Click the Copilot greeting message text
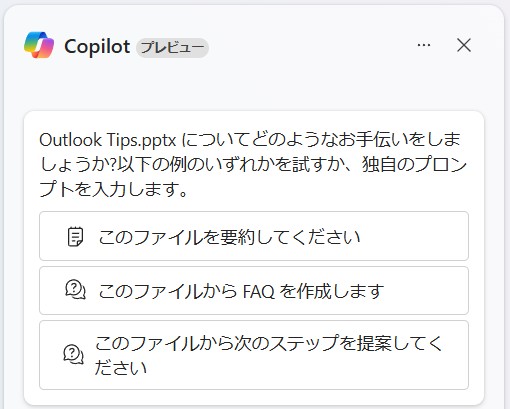Image resolution: width=510 pixels, height=409 pixels. pos(253,164)
